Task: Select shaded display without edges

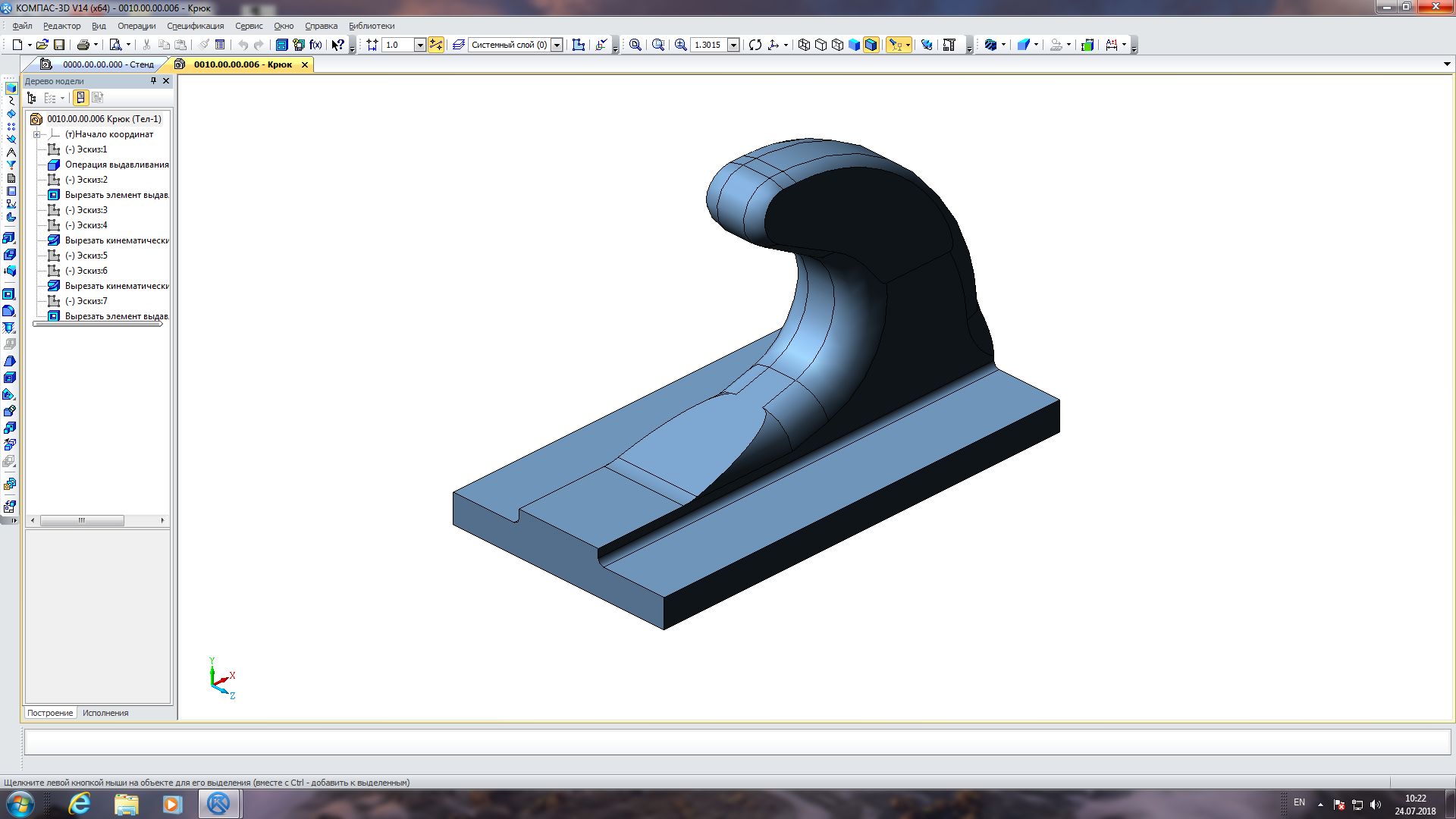Action: tap(854, 45)
